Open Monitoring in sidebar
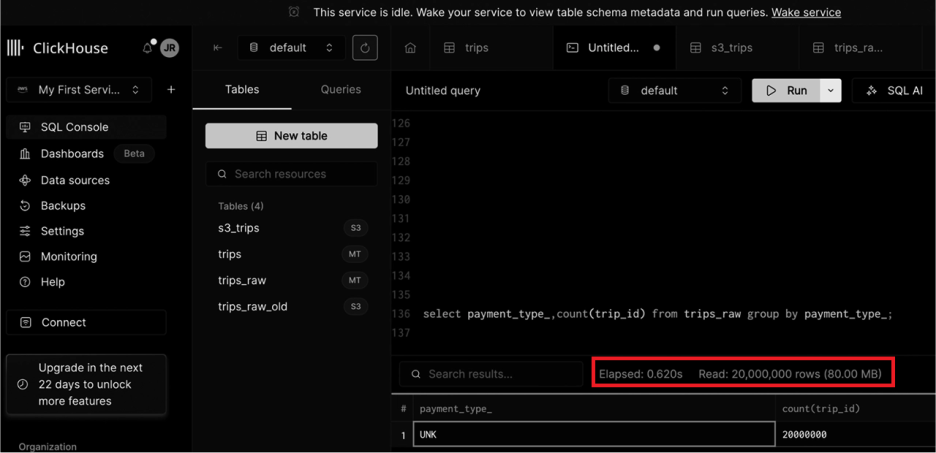 86,257
